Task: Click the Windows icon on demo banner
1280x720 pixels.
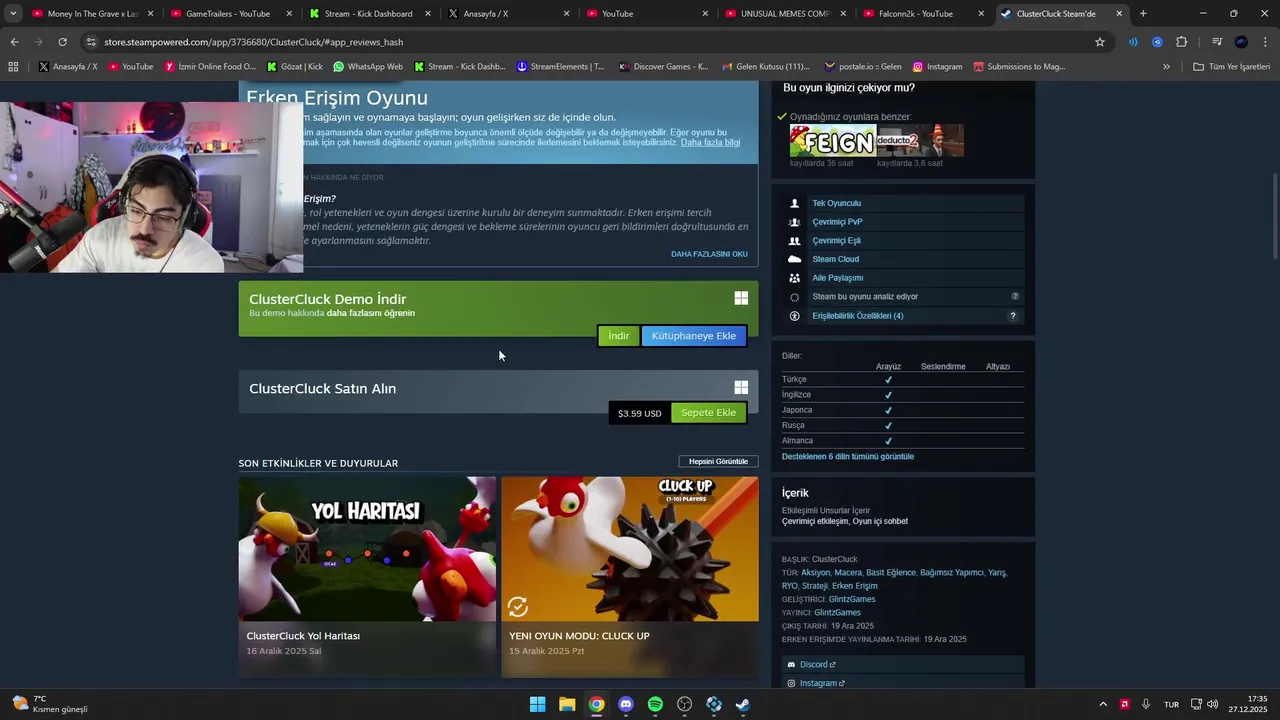Action: (x=741, y=298)
